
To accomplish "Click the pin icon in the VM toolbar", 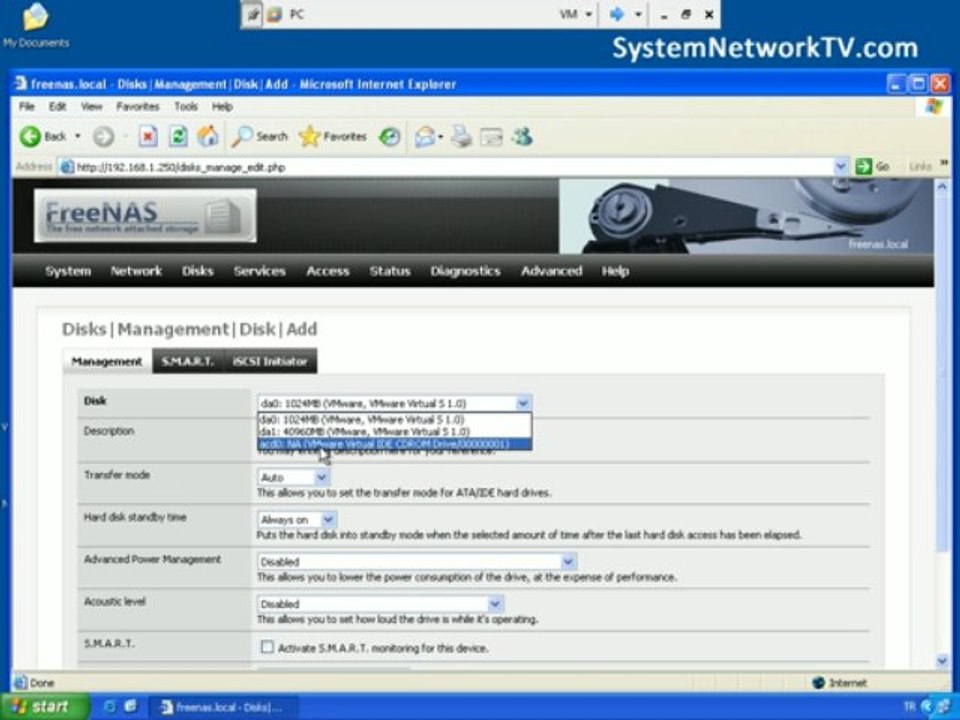I will coord(252,14).
